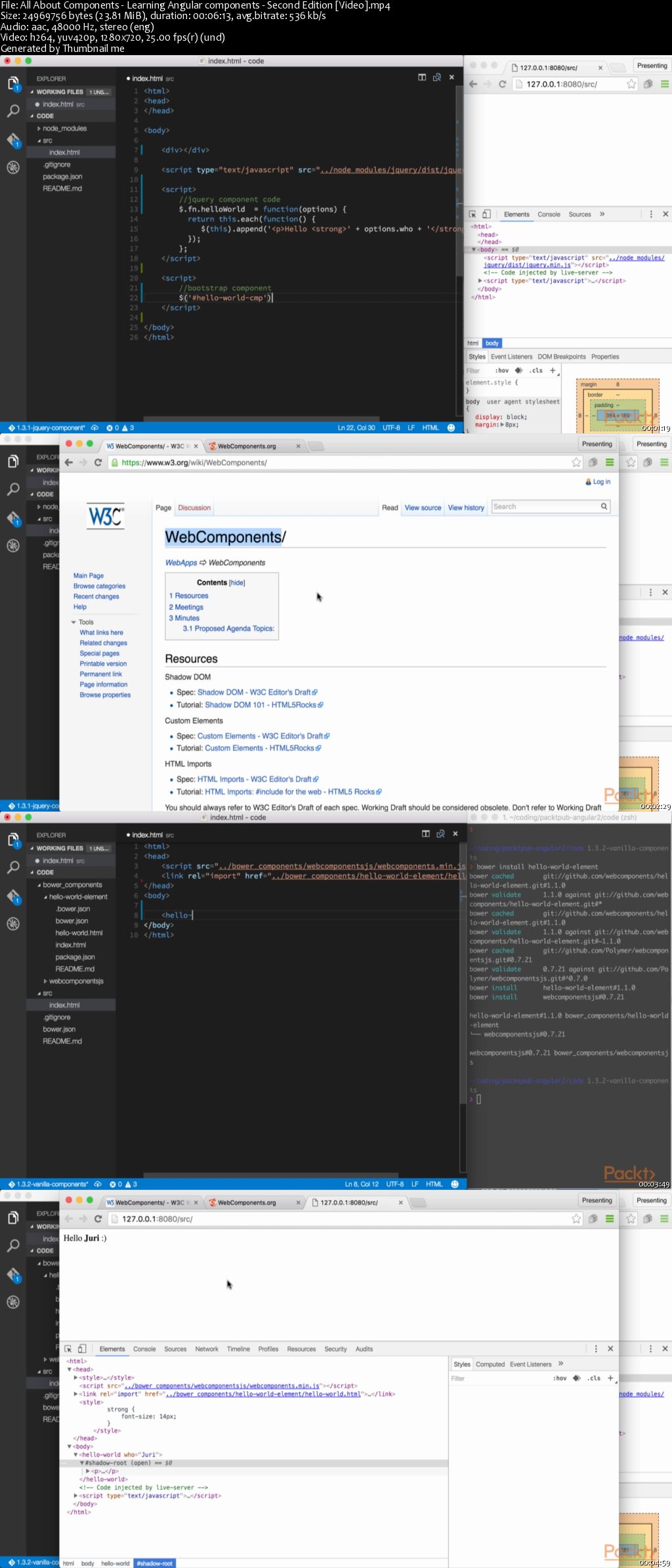Reload the 127.0.0.1 page in the jQuery-code frame
This screenshot has width=672, height=1568.
pyautogui.click(x=502, y=84)
